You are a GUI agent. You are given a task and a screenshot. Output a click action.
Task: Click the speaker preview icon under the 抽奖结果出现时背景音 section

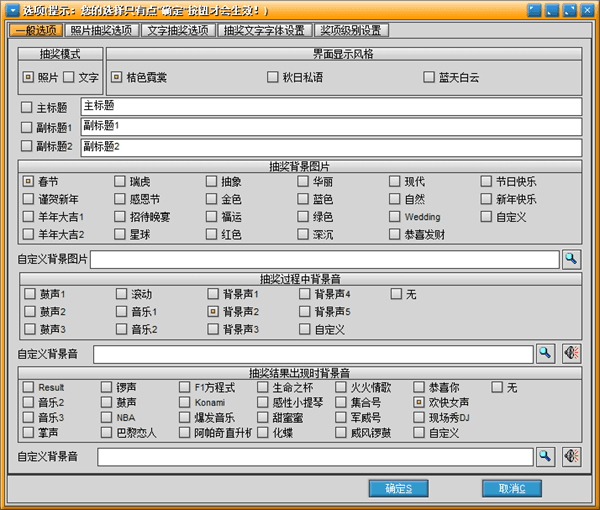click(x=571, y=456)
